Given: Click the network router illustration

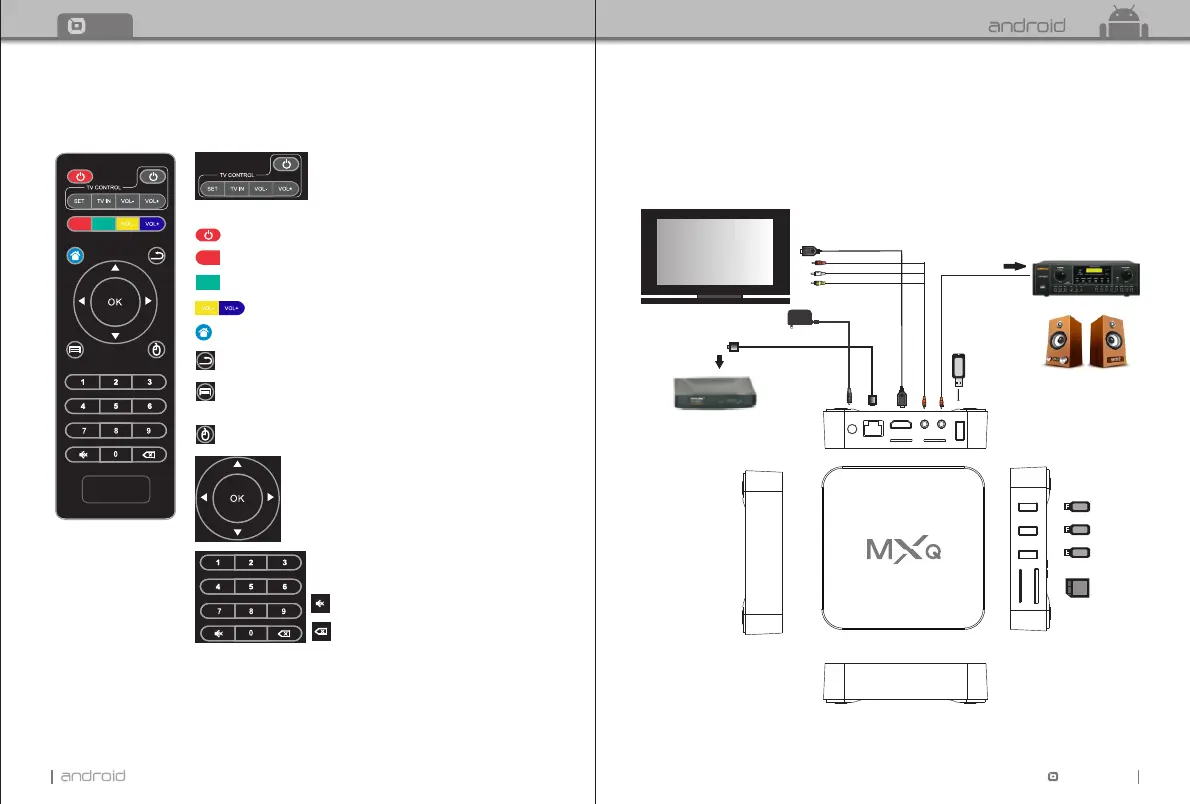Looking at the screenshot, I should (x=715, y=393).
